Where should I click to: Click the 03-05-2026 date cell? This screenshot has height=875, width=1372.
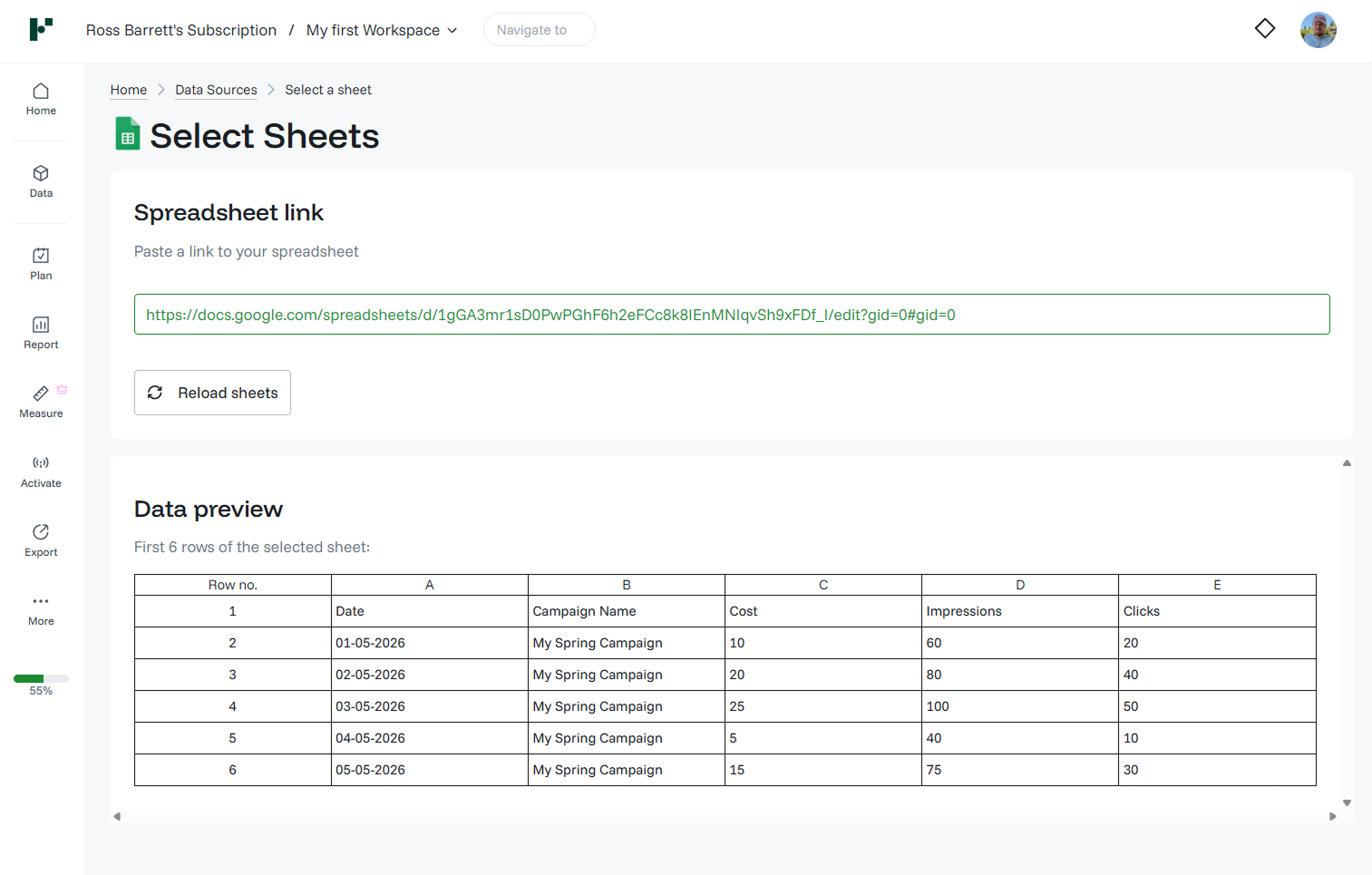tap(430, 706)
